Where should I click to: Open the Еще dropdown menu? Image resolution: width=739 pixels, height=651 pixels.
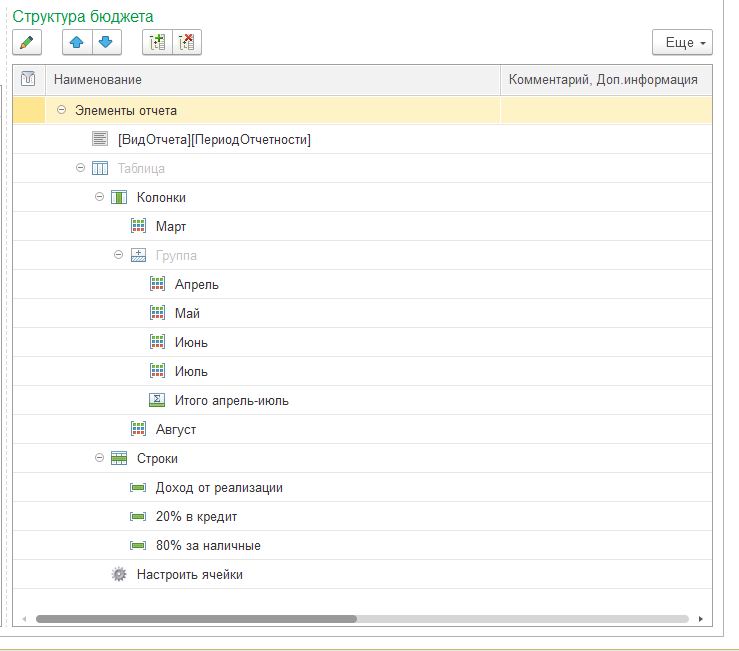point(681,43)
